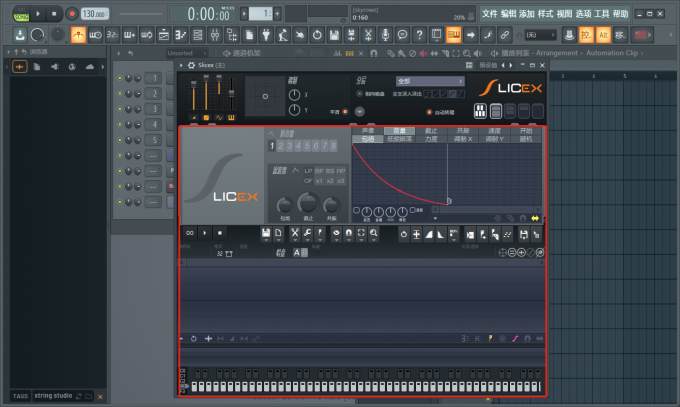The image size is (680, 407).
Task: Open the Slicex plugin menu arrow in title bar
Action: point(181,65)
